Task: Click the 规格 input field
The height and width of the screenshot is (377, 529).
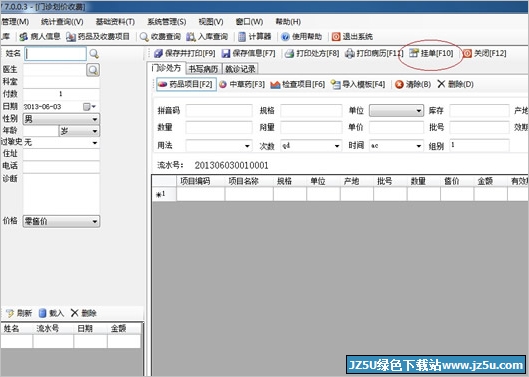Action: pyautogui.click(x=311, y=110)
